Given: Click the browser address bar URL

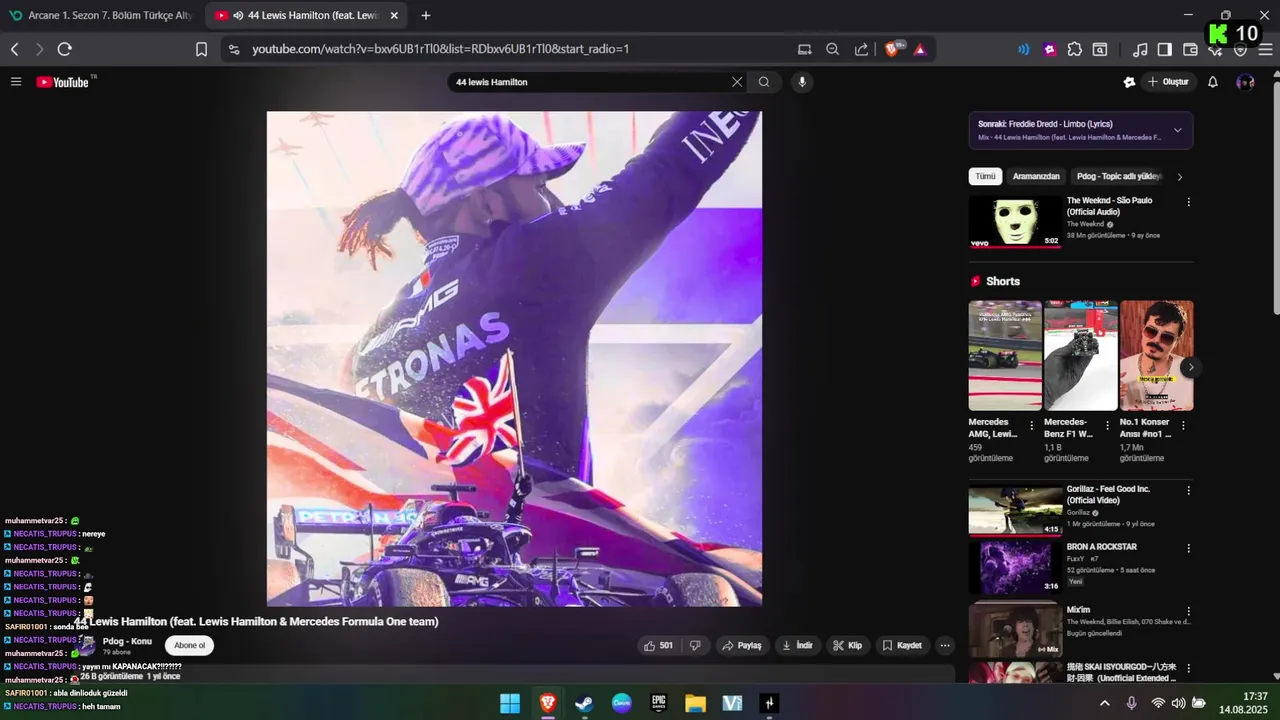Looking at the screenshot, I should point(440,49).
